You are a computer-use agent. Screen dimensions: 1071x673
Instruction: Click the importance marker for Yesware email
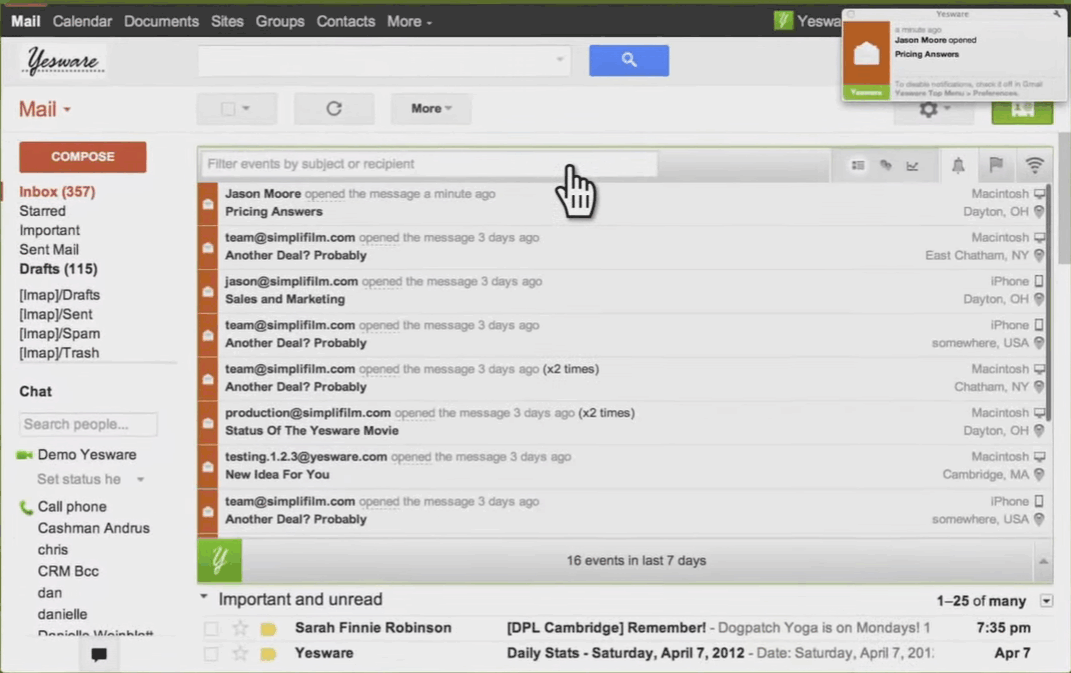pos(268,654)
